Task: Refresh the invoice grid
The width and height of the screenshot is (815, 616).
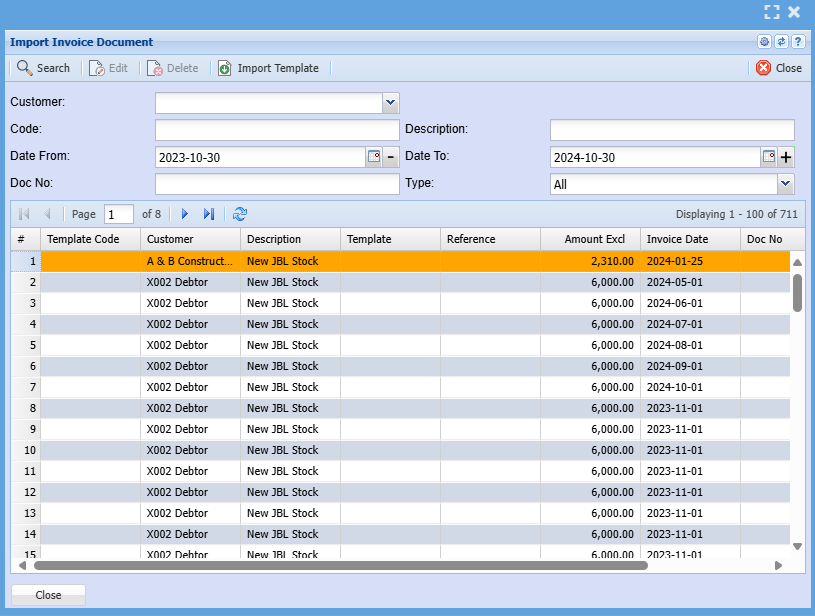Action: tap(240, 214)
